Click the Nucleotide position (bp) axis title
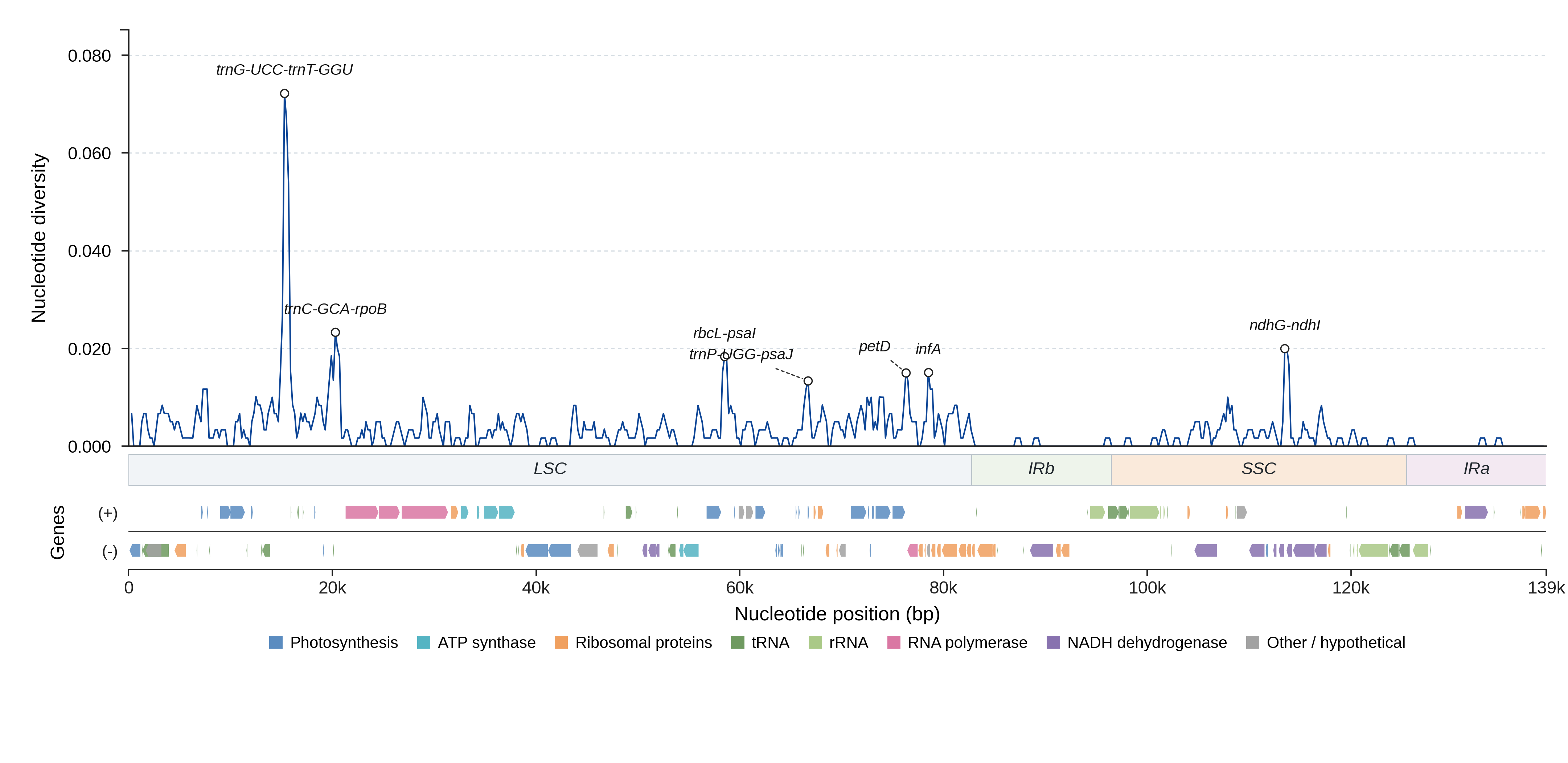This screenshot has width=1568, height=763. (x=837, y=614)
